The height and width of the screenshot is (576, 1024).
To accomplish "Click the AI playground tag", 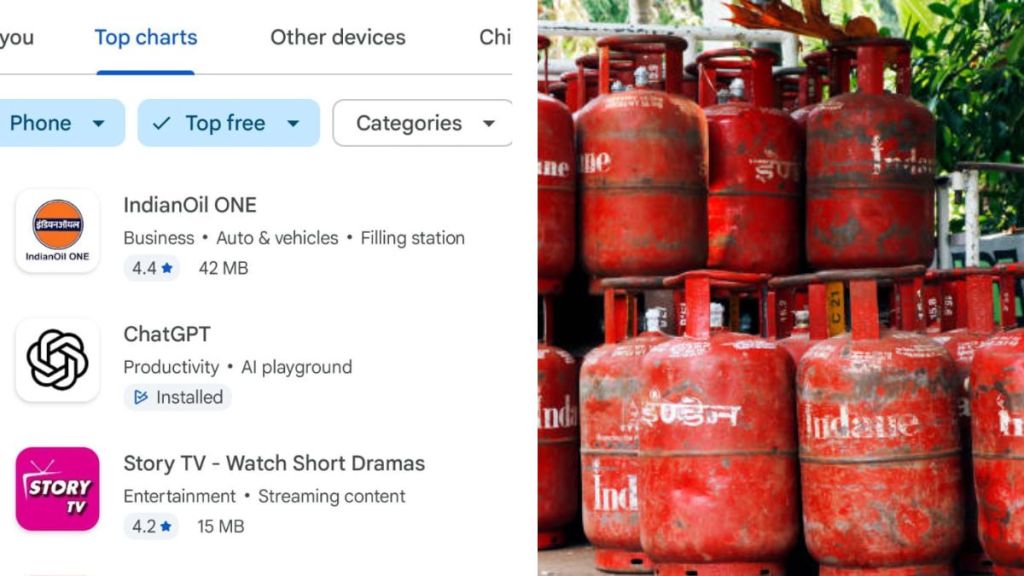I will tap(296, 367).
